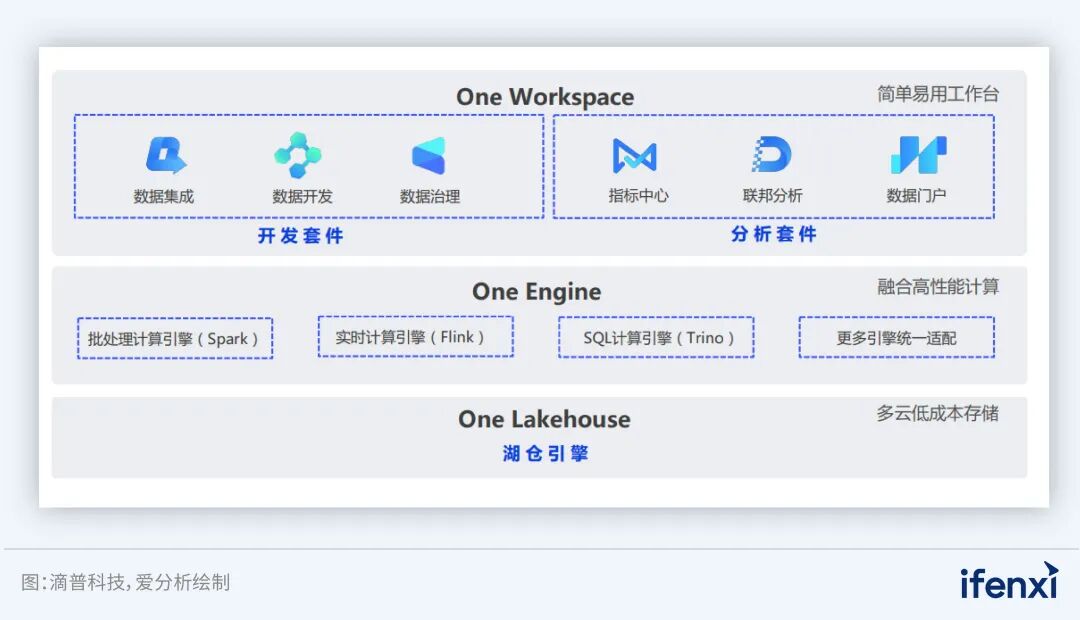The image size is (1080, 620).
Task: Click the 多云低成本存储 caption
Action: (x=937, y=413)
